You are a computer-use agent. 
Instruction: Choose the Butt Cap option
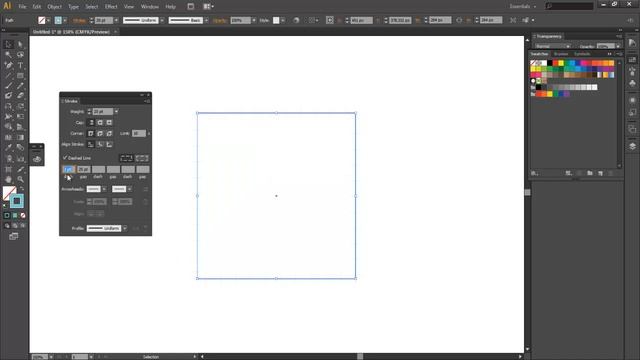[x=91, y=122]
